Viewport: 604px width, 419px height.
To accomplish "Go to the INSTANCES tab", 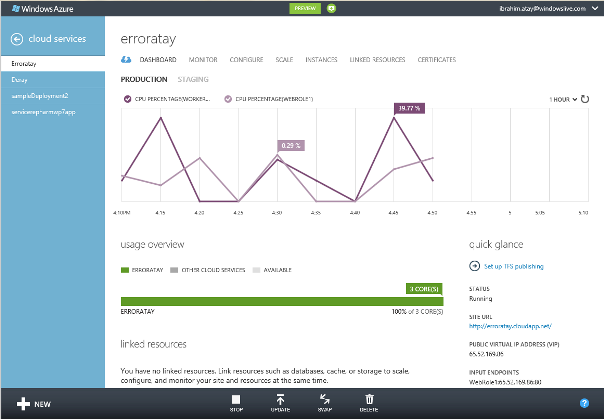I will 321,60.
